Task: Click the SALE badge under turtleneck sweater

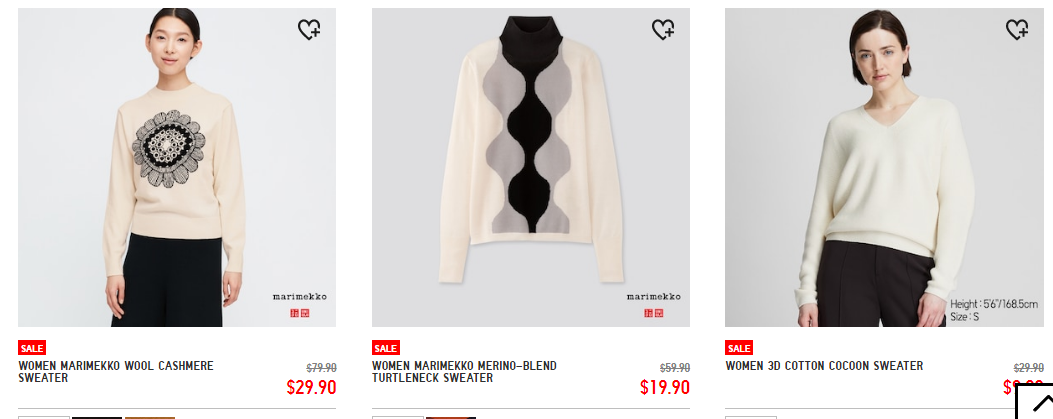Action: point(385,348)
